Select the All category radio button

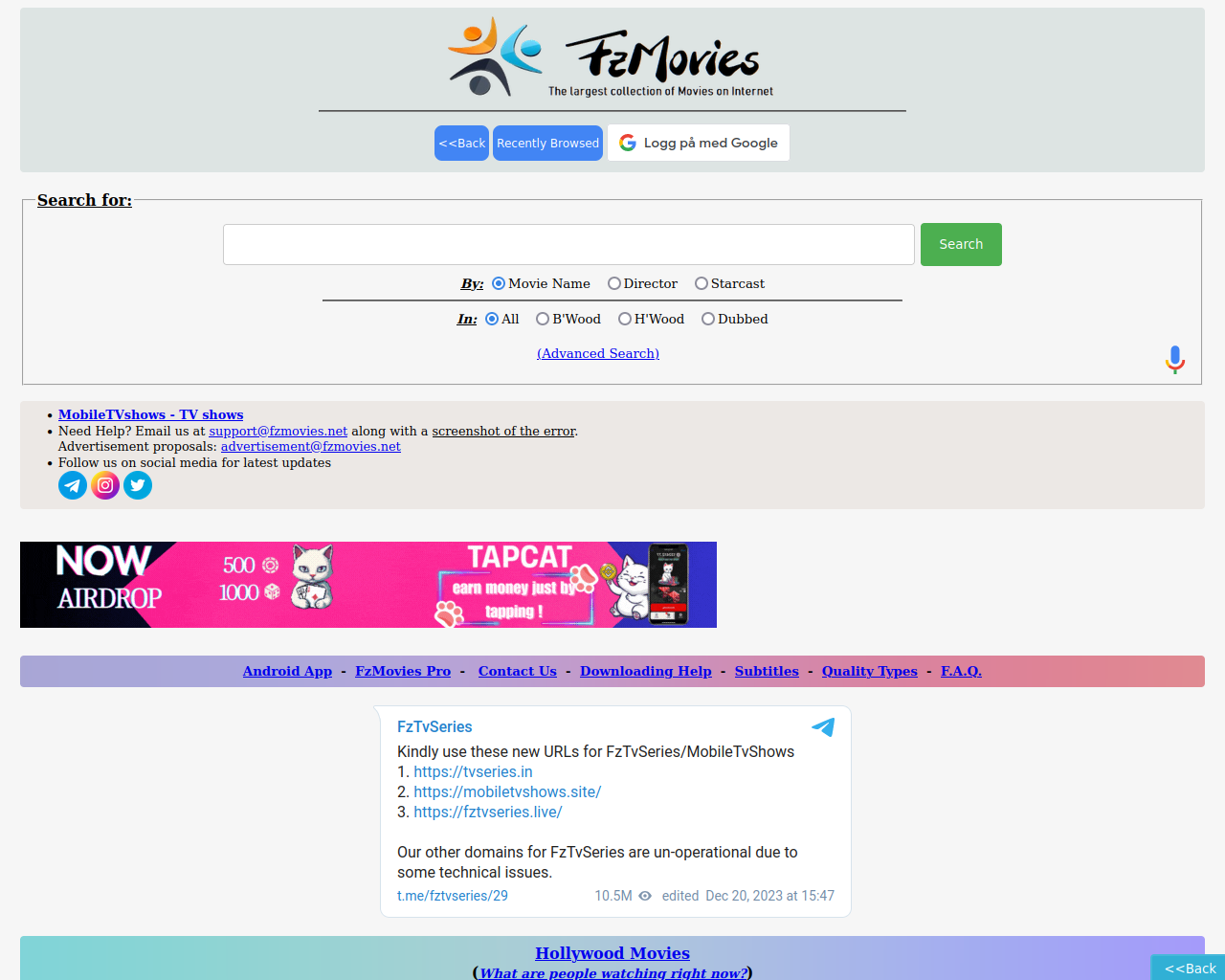pyautogui.click(x=492, y=319)
